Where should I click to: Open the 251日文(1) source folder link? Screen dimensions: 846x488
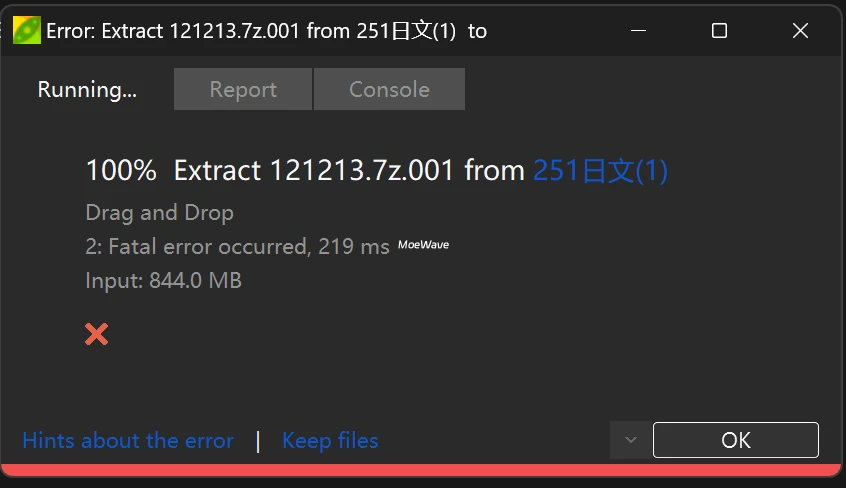(601, 171)
